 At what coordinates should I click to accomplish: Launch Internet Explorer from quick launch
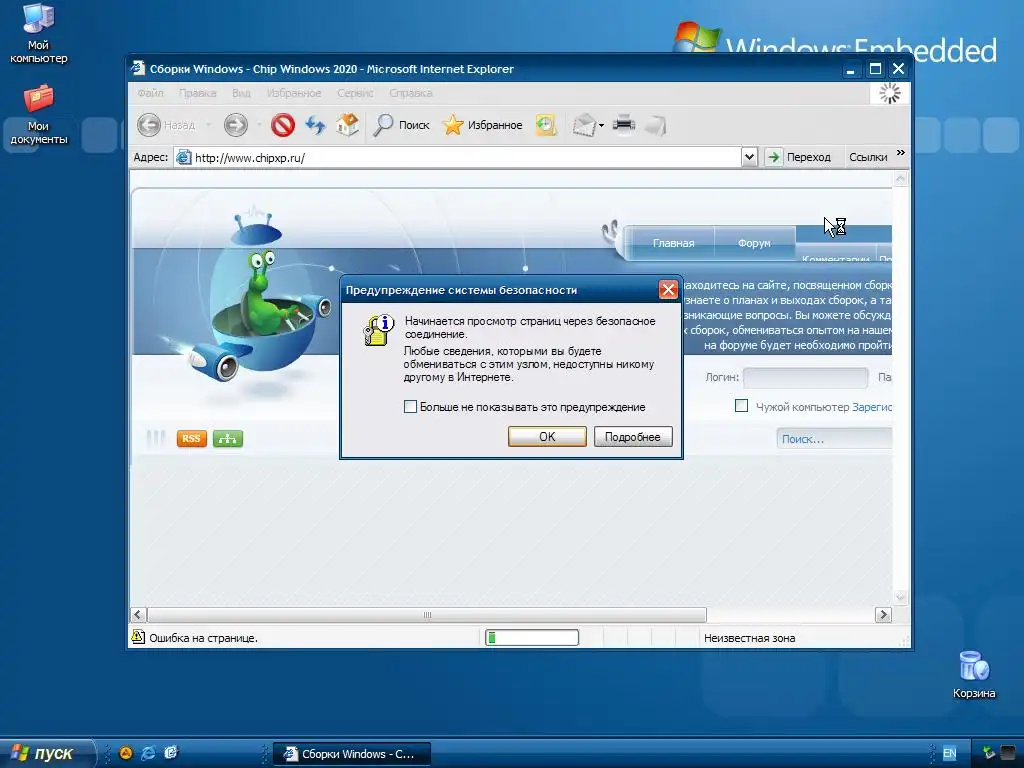148,753
